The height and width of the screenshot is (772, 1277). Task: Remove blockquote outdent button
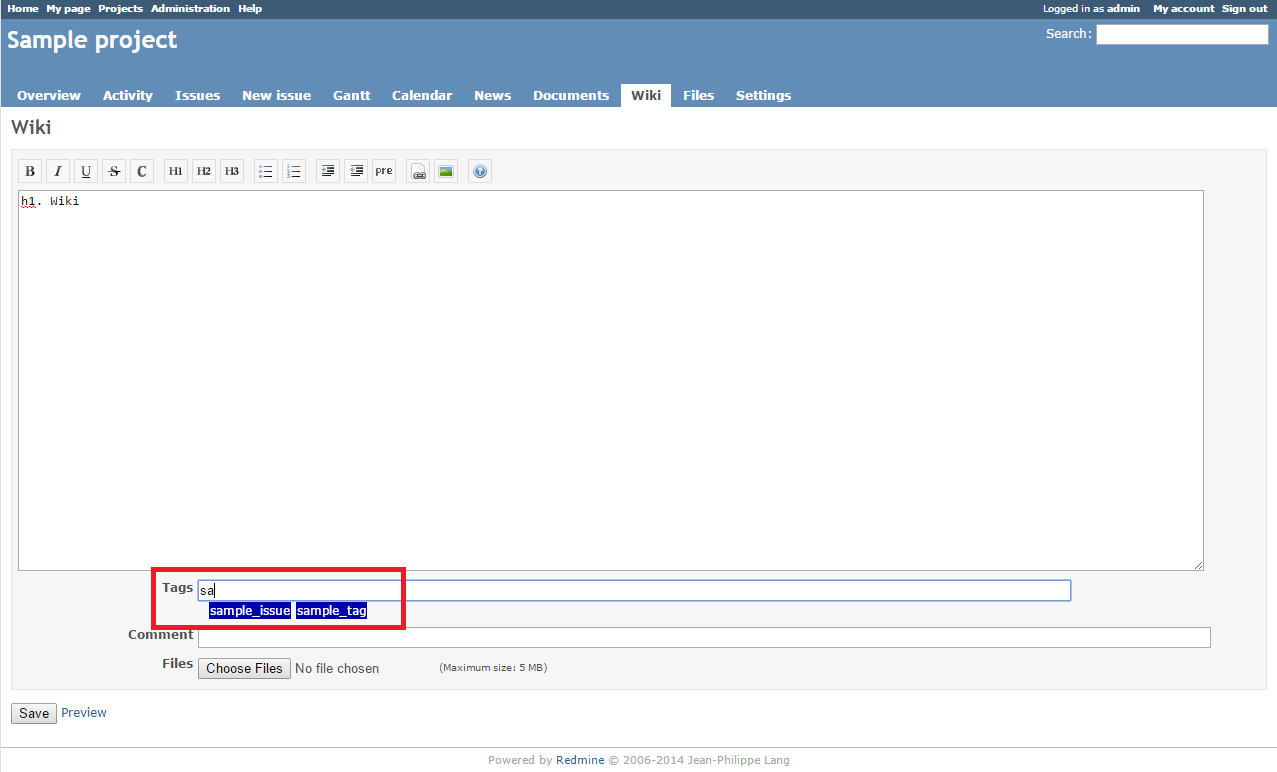coord(356,171)
